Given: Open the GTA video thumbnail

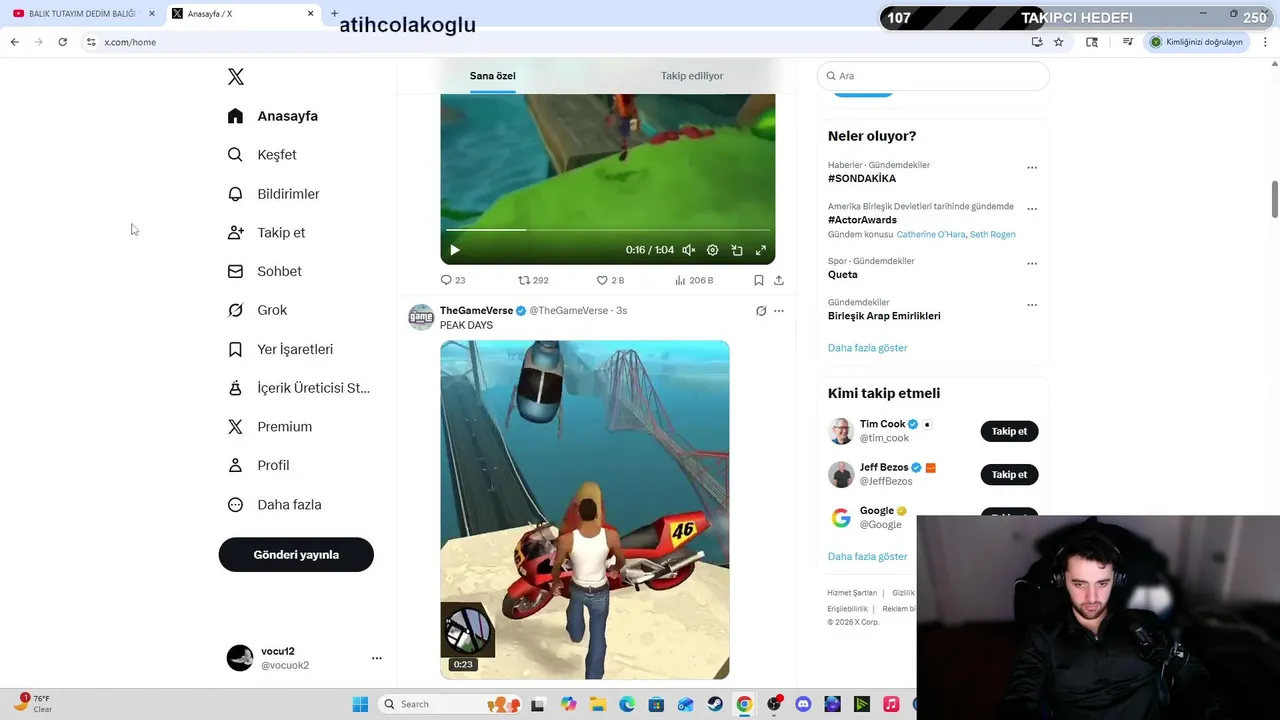Looking at the screenshot, I should [x=585, y=510].
